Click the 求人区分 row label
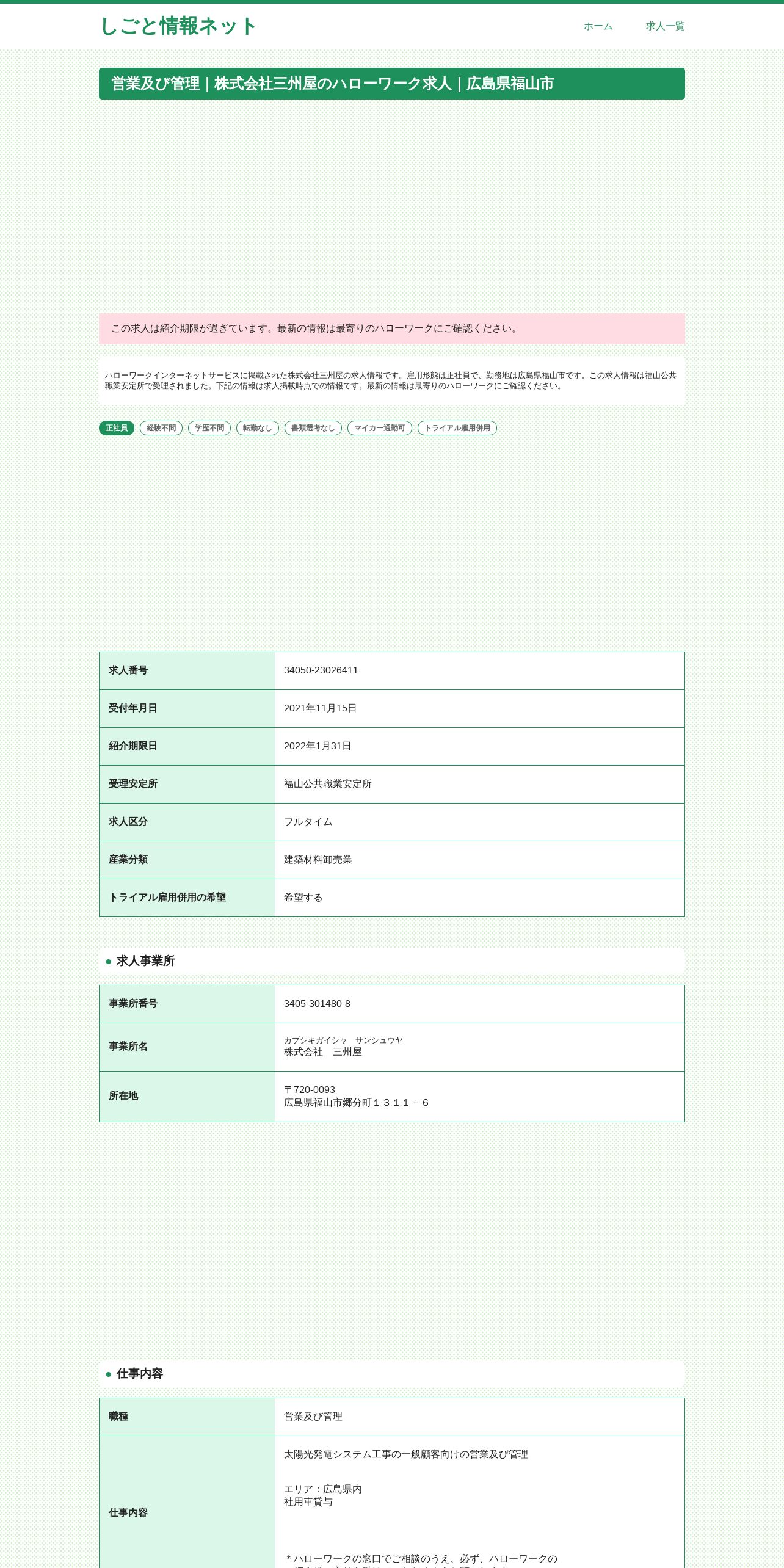 [x=128, y=822]
